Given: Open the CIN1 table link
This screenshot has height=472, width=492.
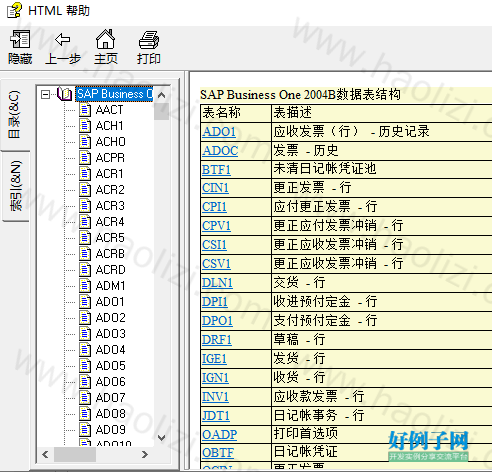Looking at the screenshot, I should tap(215, 188).
